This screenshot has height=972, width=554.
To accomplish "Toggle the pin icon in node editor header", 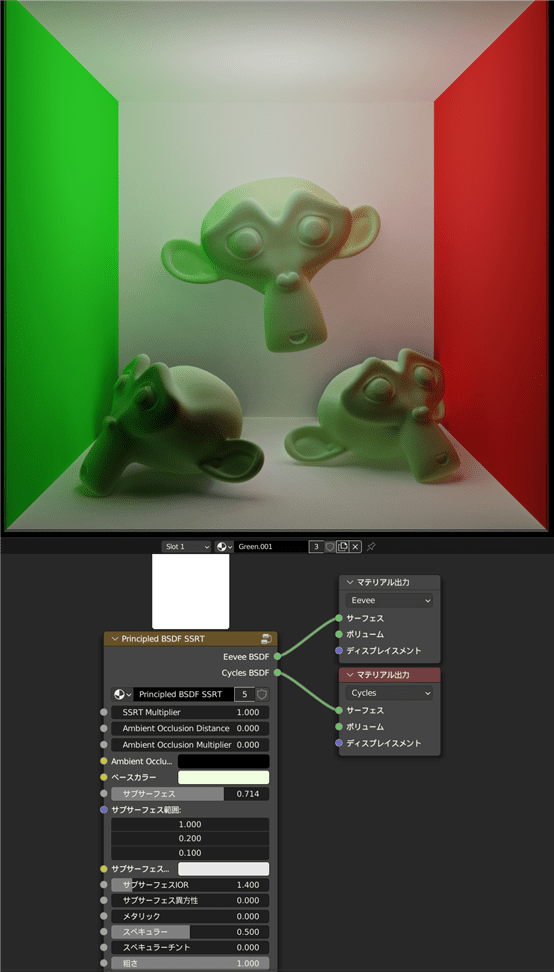I will [x=371, y=547].
